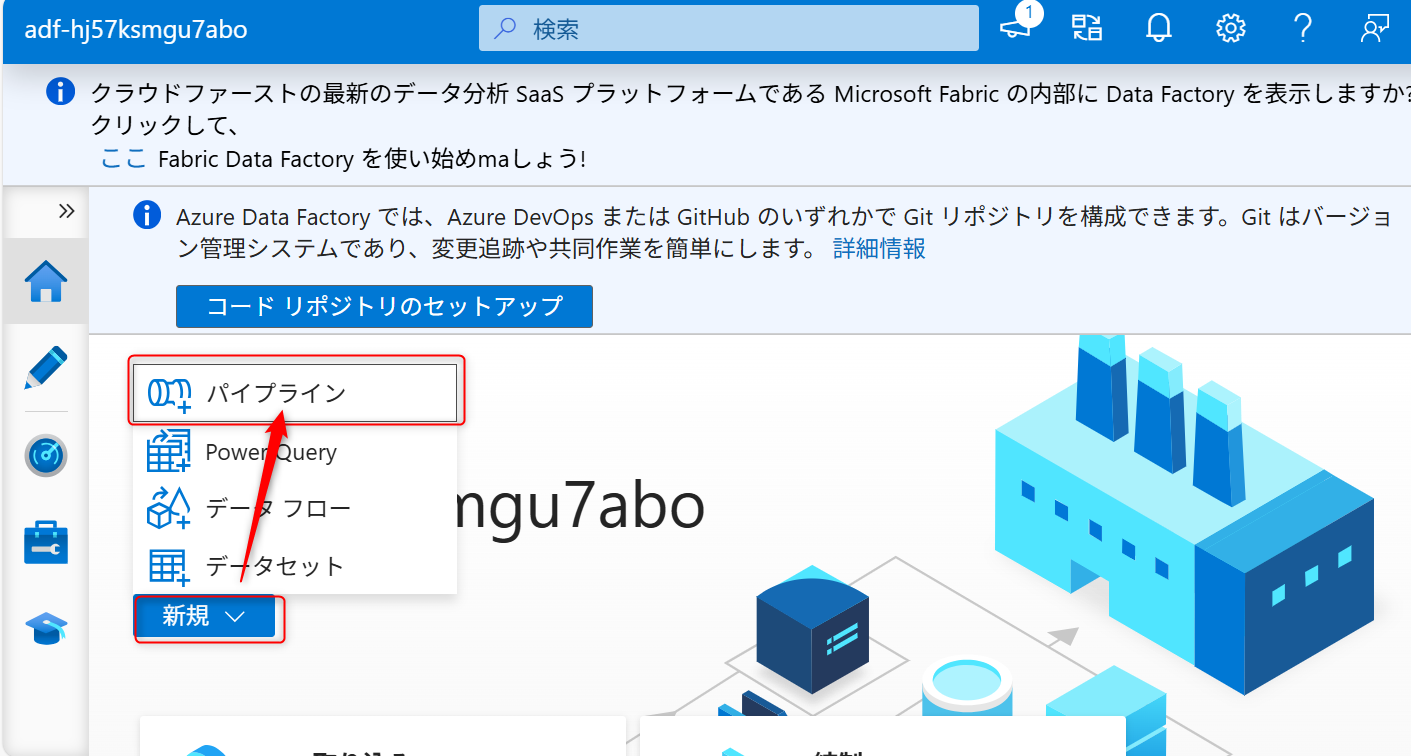The width and height of the screenshot is (1411, 756).
Task: Select パイプライン from the New menu
Action: point(276,392)
